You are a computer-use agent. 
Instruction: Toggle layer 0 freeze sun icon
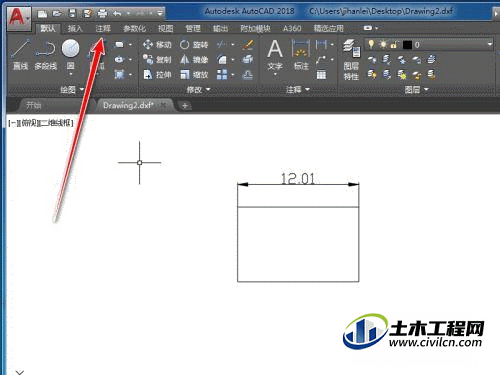click(x=383, y=44)
